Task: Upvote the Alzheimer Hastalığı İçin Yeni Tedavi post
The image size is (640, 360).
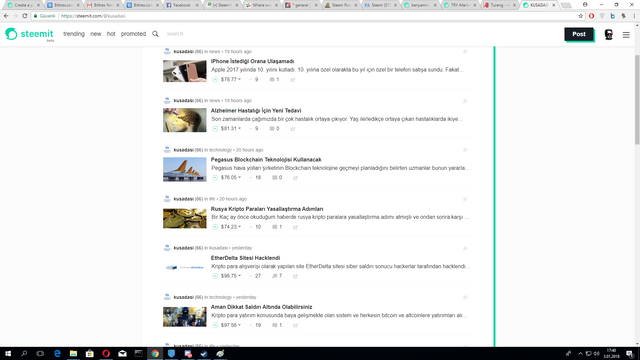Action: pyautogui.click(x=215, y=129)
